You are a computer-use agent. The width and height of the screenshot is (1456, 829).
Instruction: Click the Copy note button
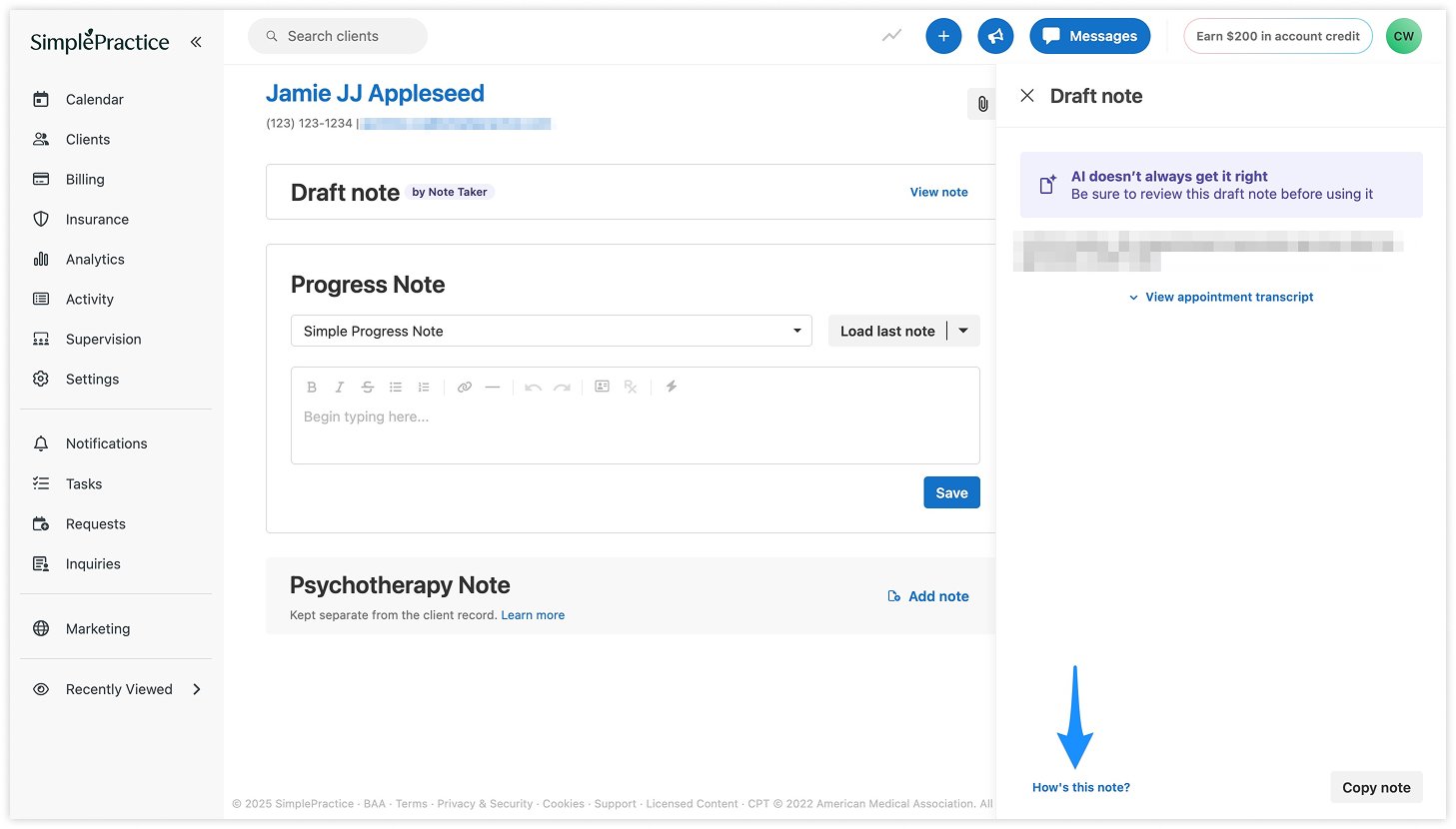(x=1376, y=787)
